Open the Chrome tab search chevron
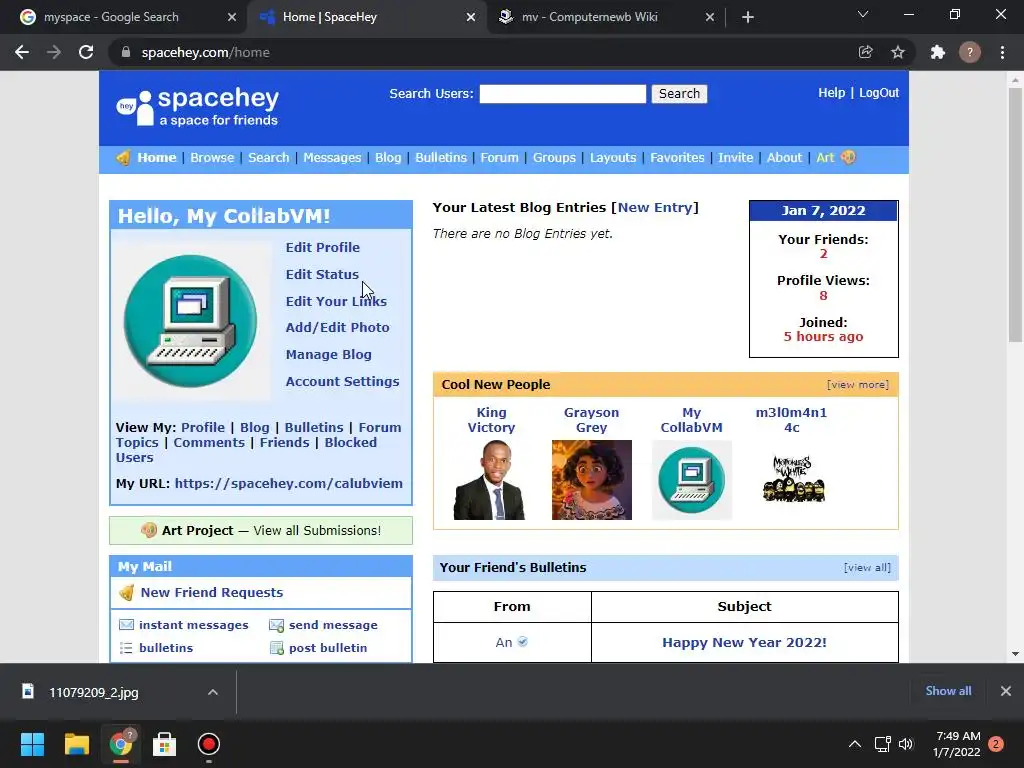 click(x=863, y=14)
